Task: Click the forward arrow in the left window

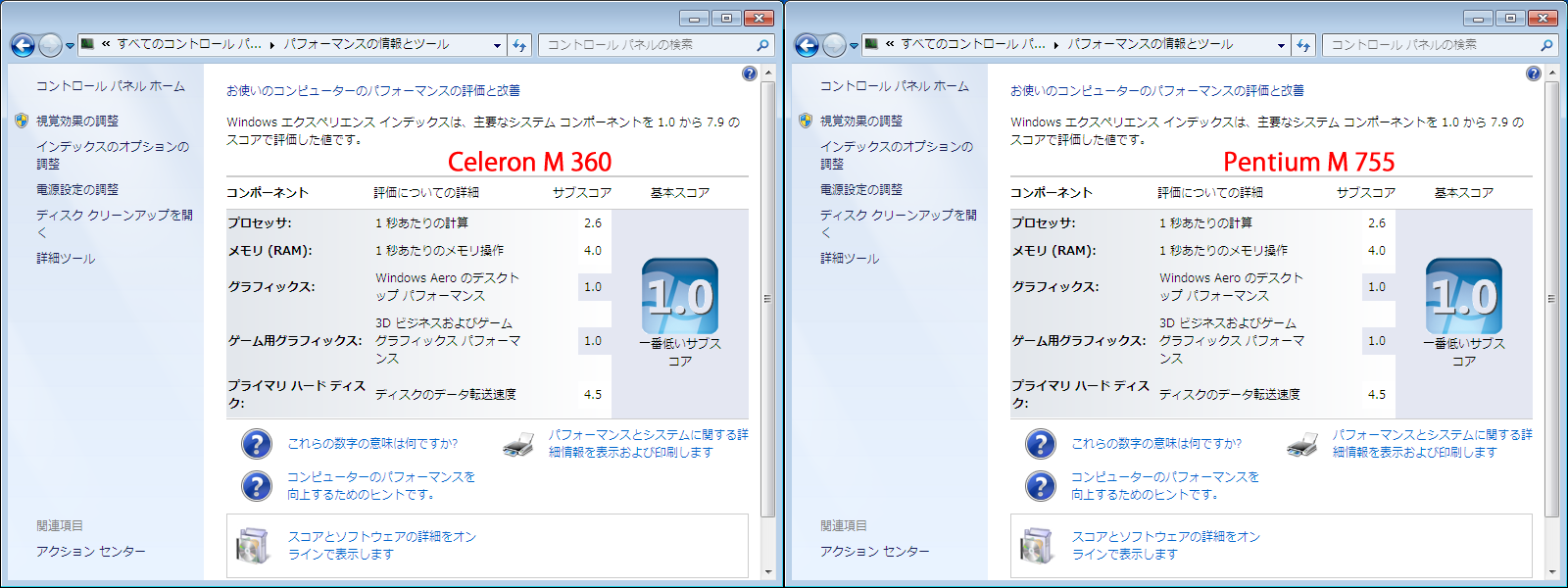Action: (50, 45)
